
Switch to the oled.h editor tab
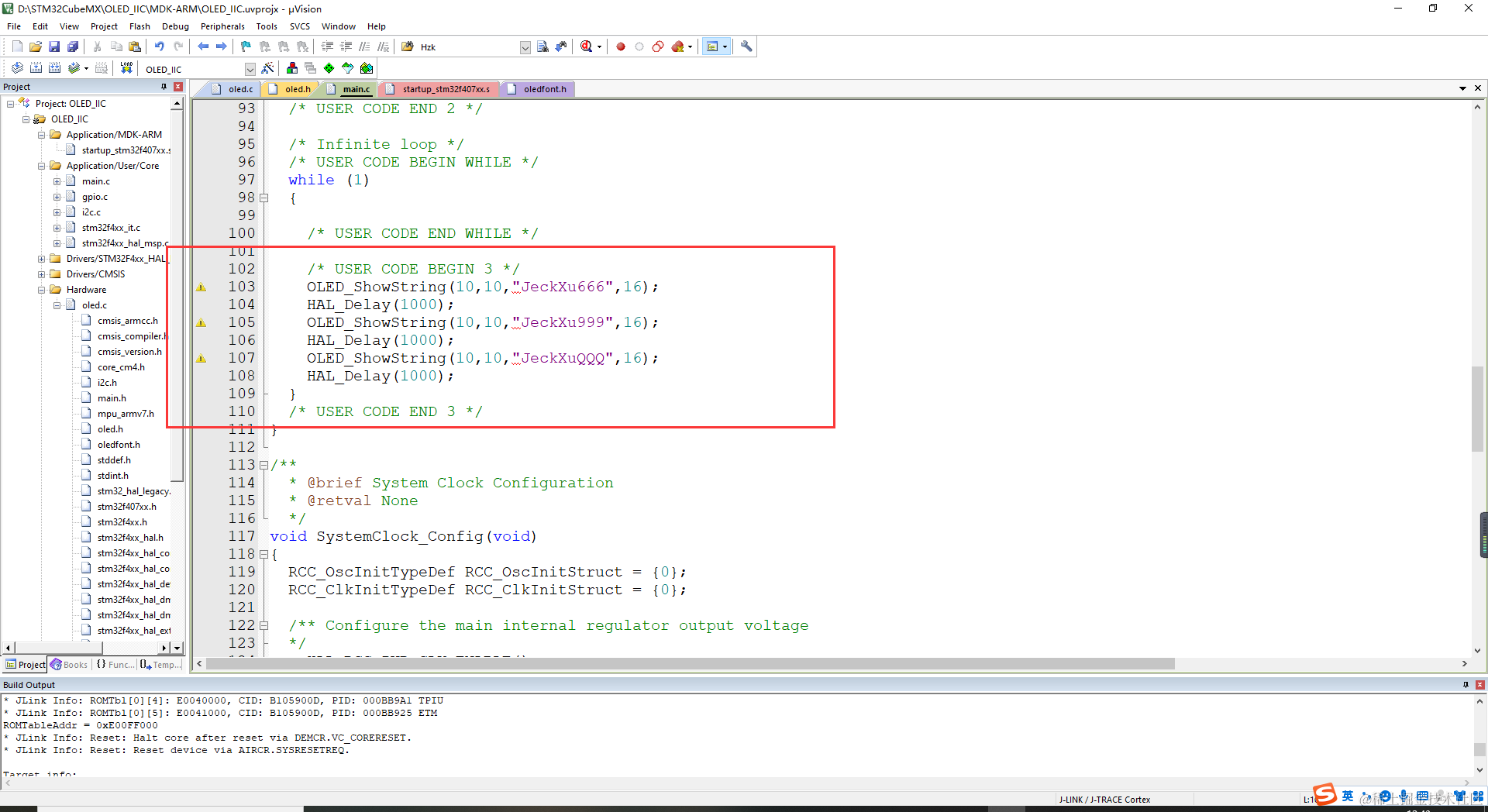click(x=291, y=89)
